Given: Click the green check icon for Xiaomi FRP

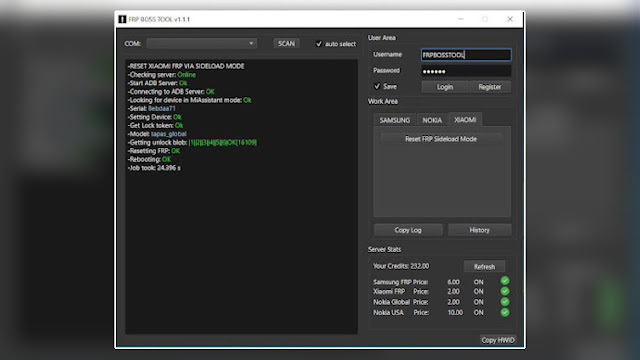Looking at the screenshot, I should coord(505,291).
